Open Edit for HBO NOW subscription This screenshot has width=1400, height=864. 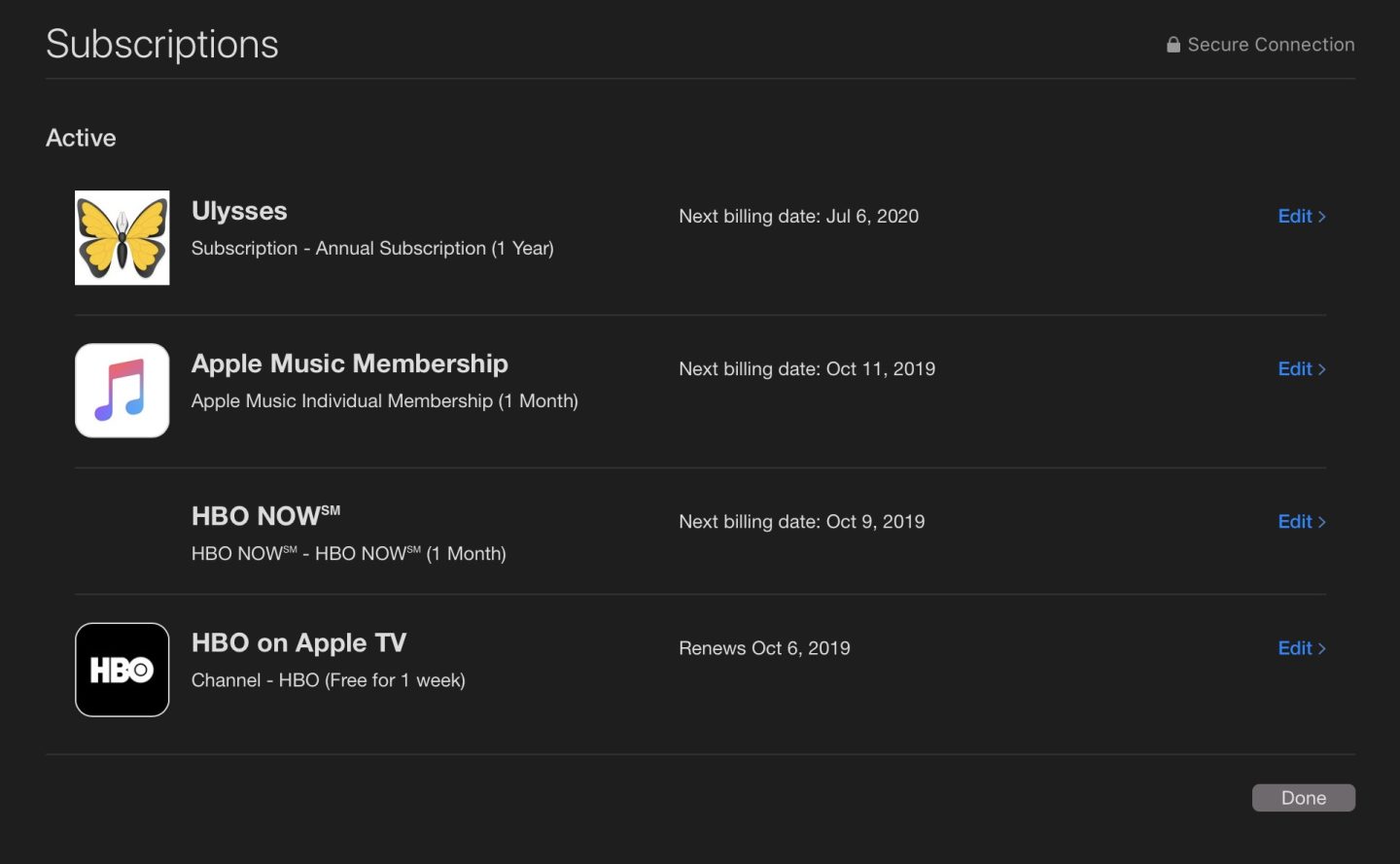tap(1294, 521)
